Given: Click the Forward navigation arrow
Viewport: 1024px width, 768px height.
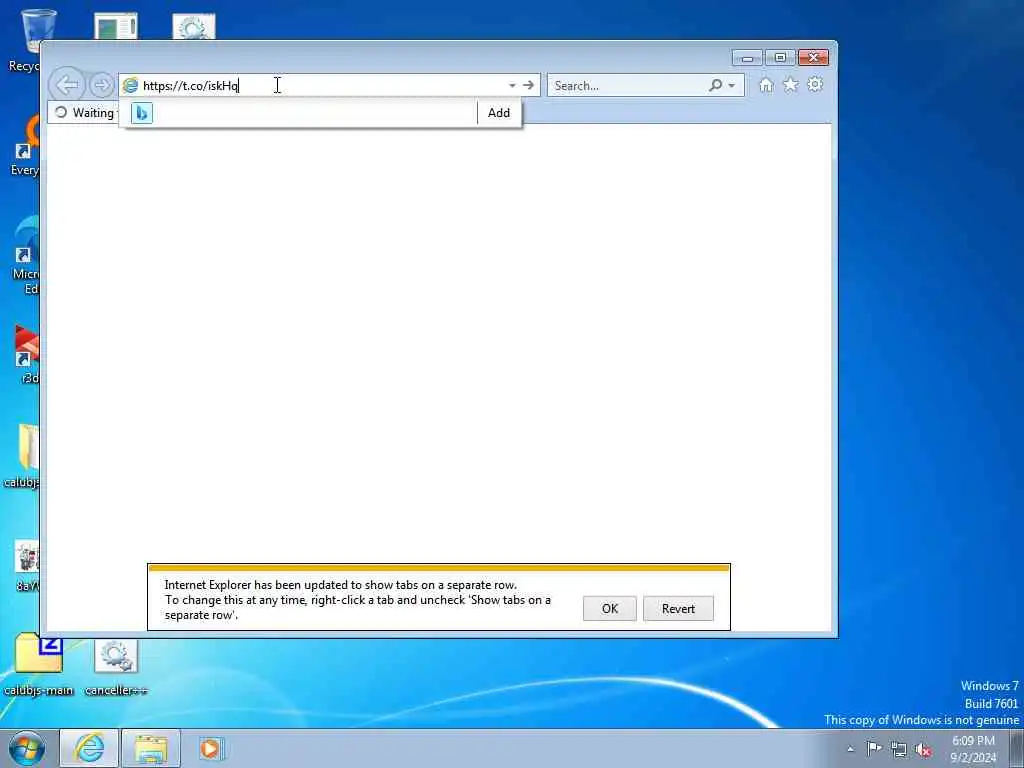Looking at the screenshot, I should click(x=101, y=85).
